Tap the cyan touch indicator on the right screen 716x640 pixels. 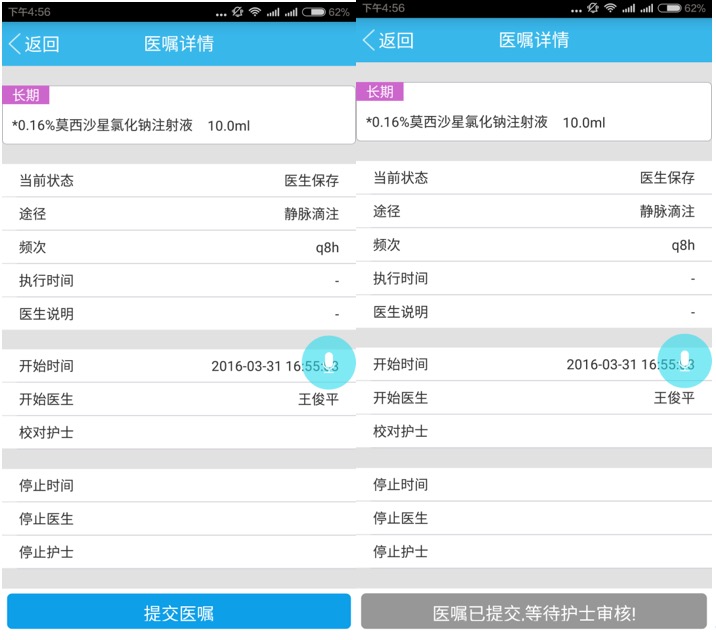(684, 360)
